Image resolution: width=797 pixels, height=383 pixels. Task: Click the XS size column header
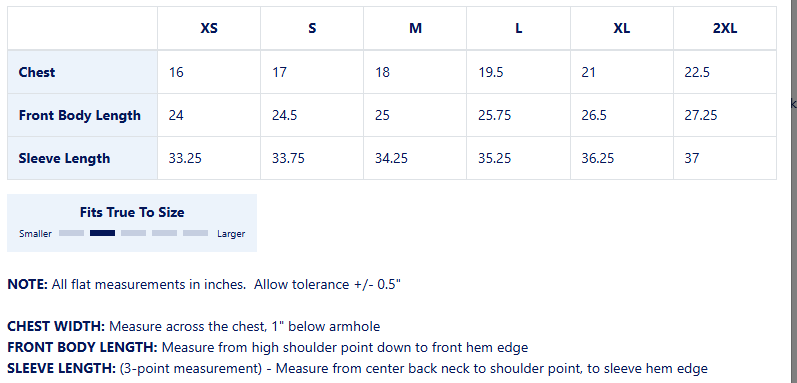(x=209, y=28)
